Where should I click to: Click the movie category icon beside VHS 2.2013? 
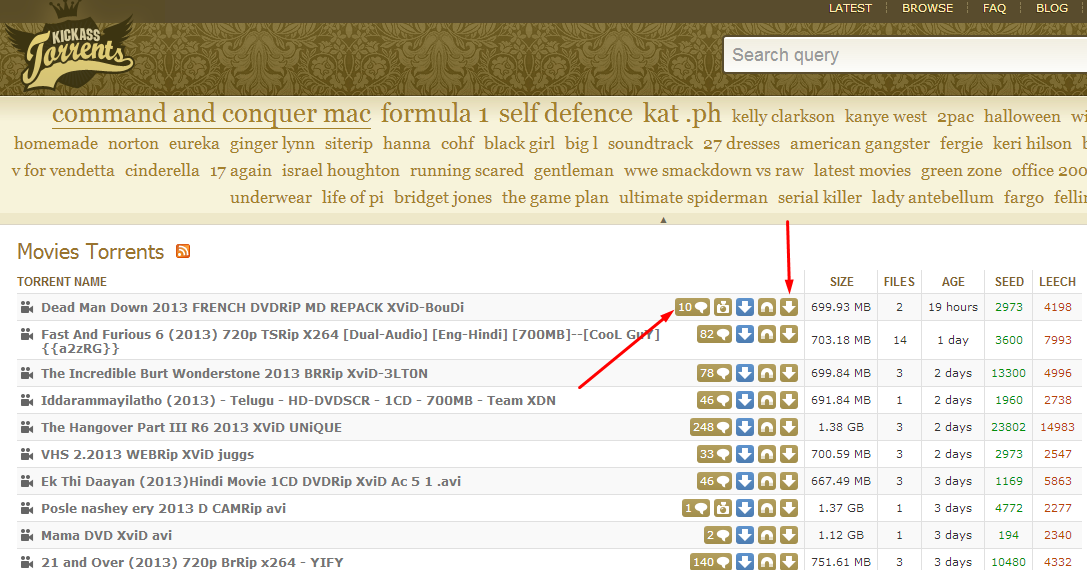coord(27,454)
